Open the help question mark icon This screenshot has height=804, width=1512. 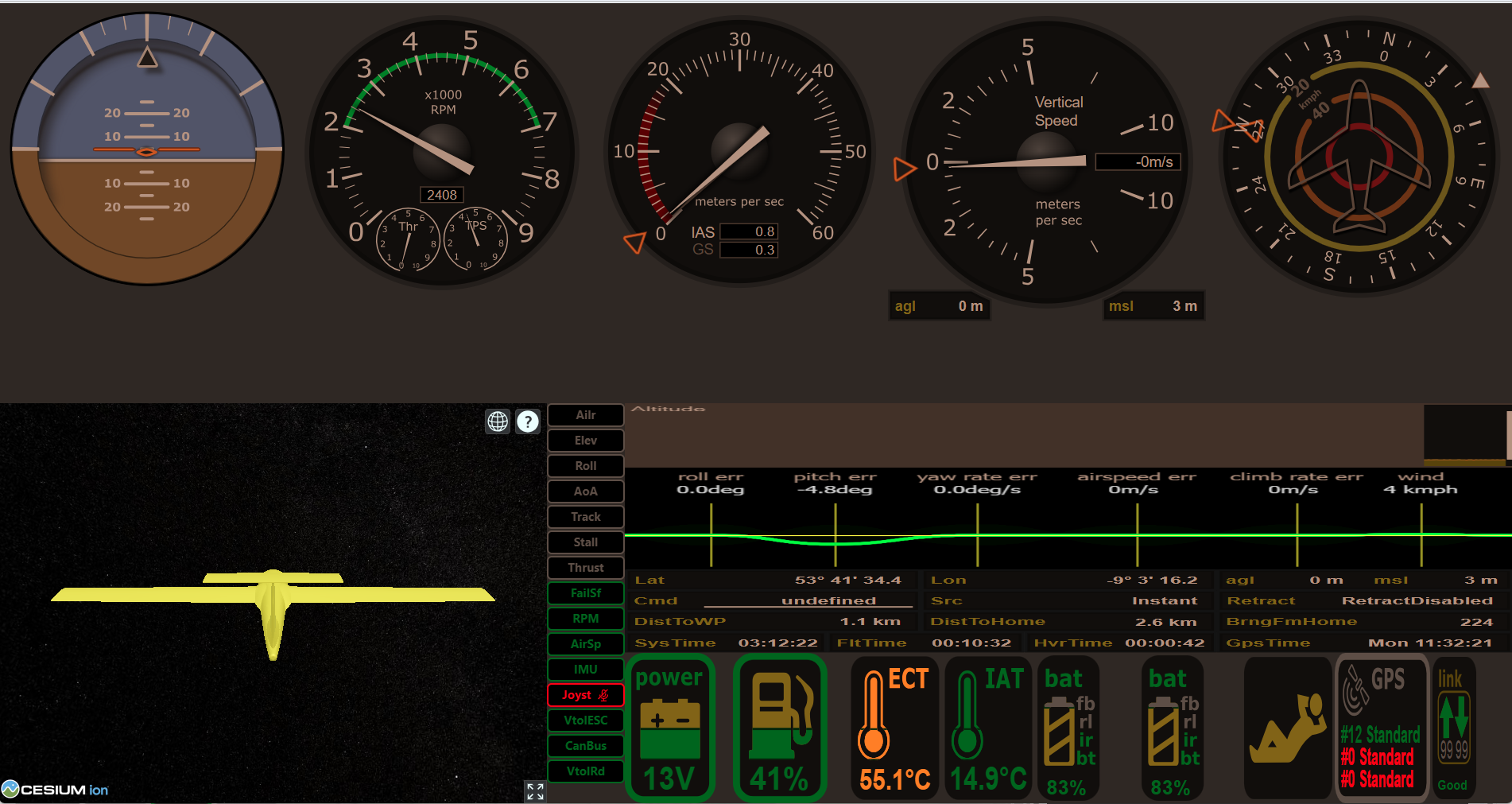pyautogui.click(x=528, y=421)
